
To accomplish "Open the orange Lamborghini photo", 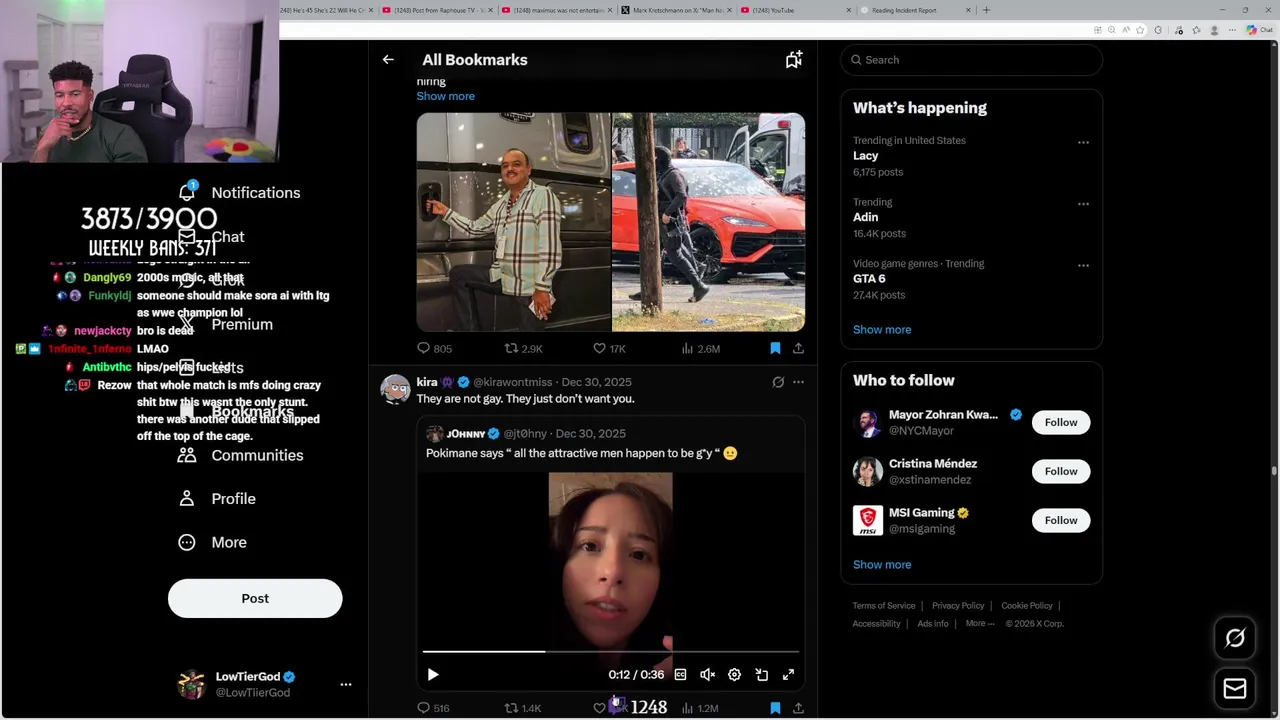I will [x=709, y=221].
